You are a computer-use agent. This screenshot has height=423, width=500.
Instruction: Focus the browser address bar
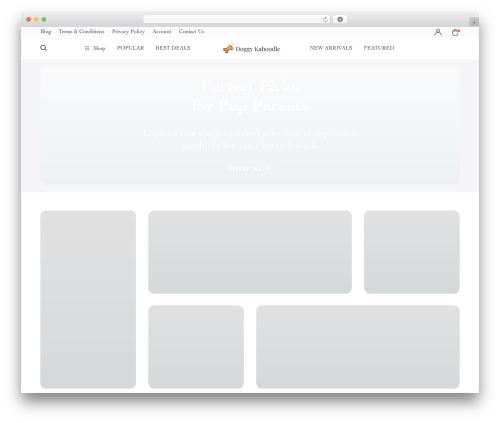point(237,20)
